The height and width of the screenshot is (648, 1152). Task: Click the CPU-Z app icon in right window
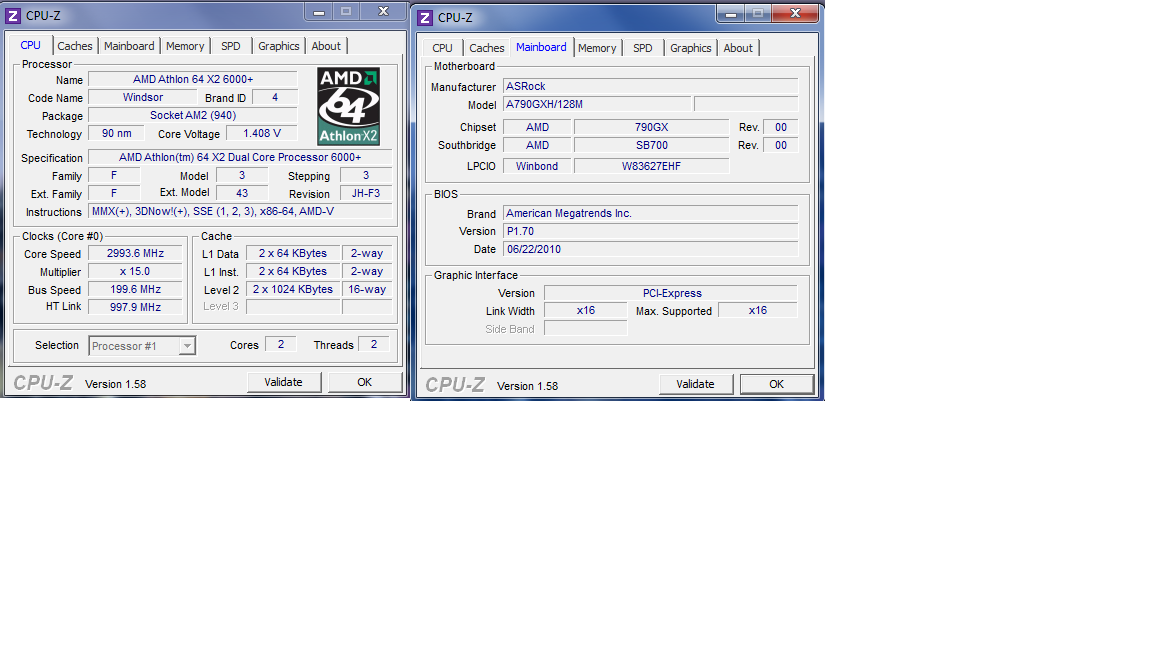(425, 18)
